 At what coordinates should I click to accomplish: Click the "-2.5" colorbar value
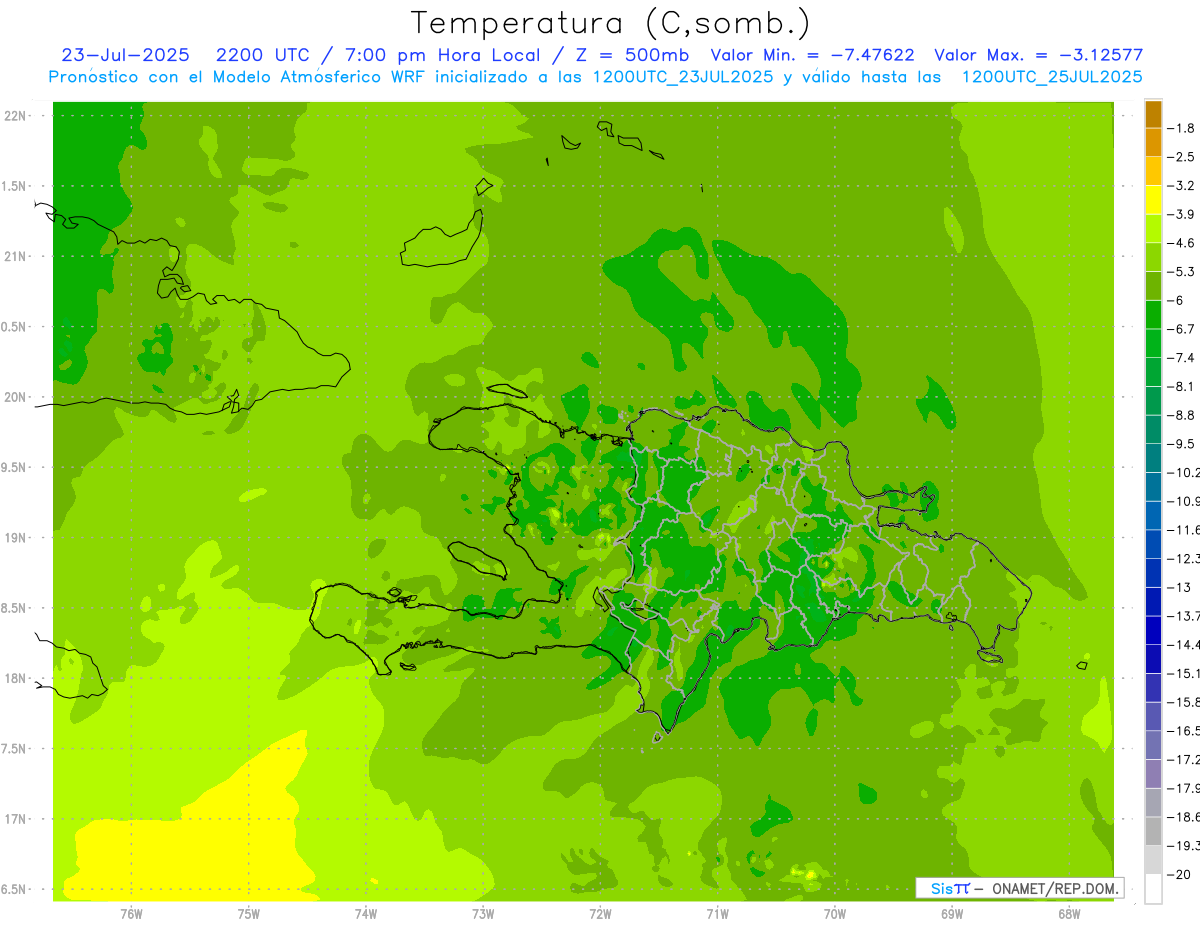point(1181,157)
